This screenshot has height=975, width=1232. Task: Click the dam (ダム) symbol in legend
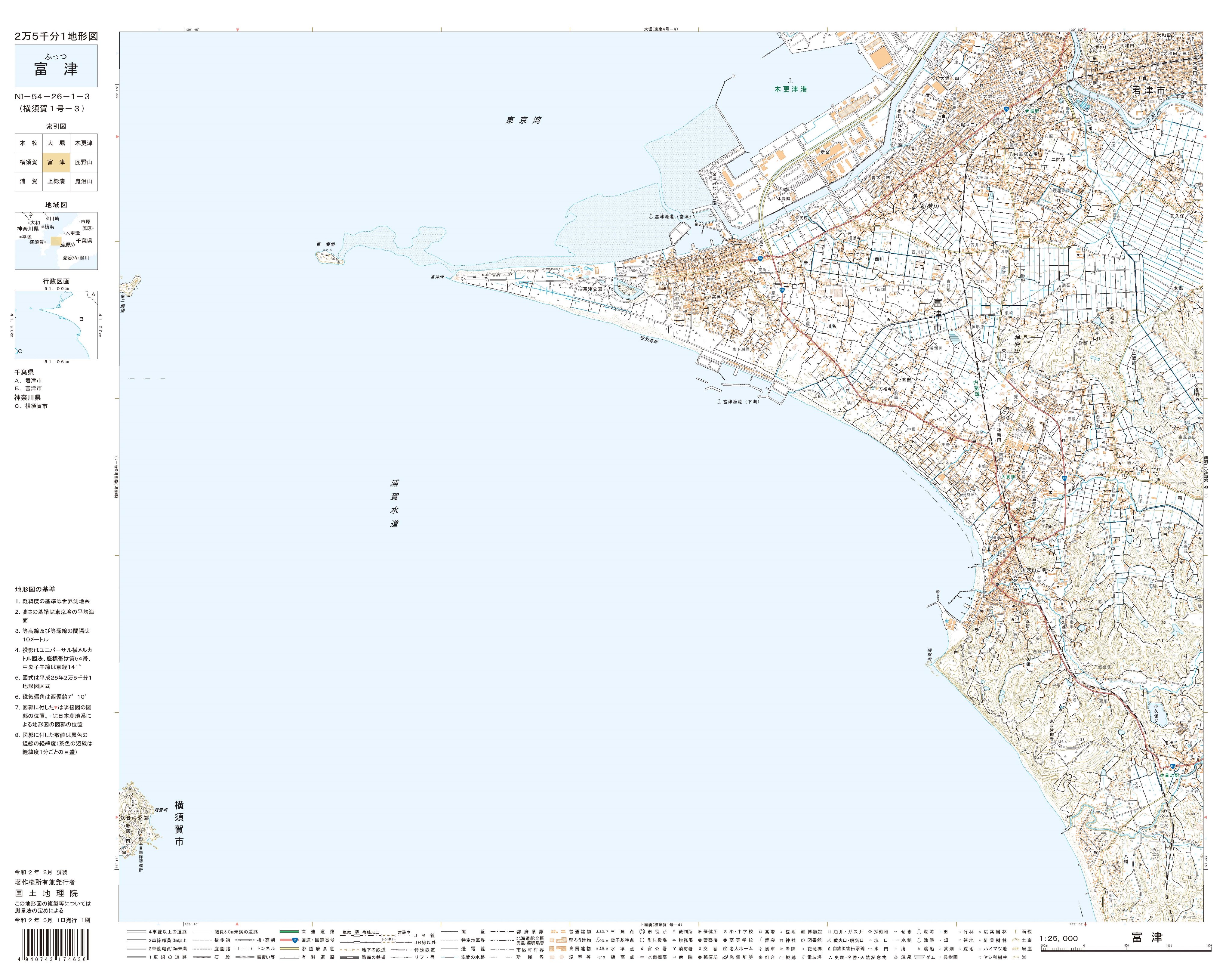[919, 957]
